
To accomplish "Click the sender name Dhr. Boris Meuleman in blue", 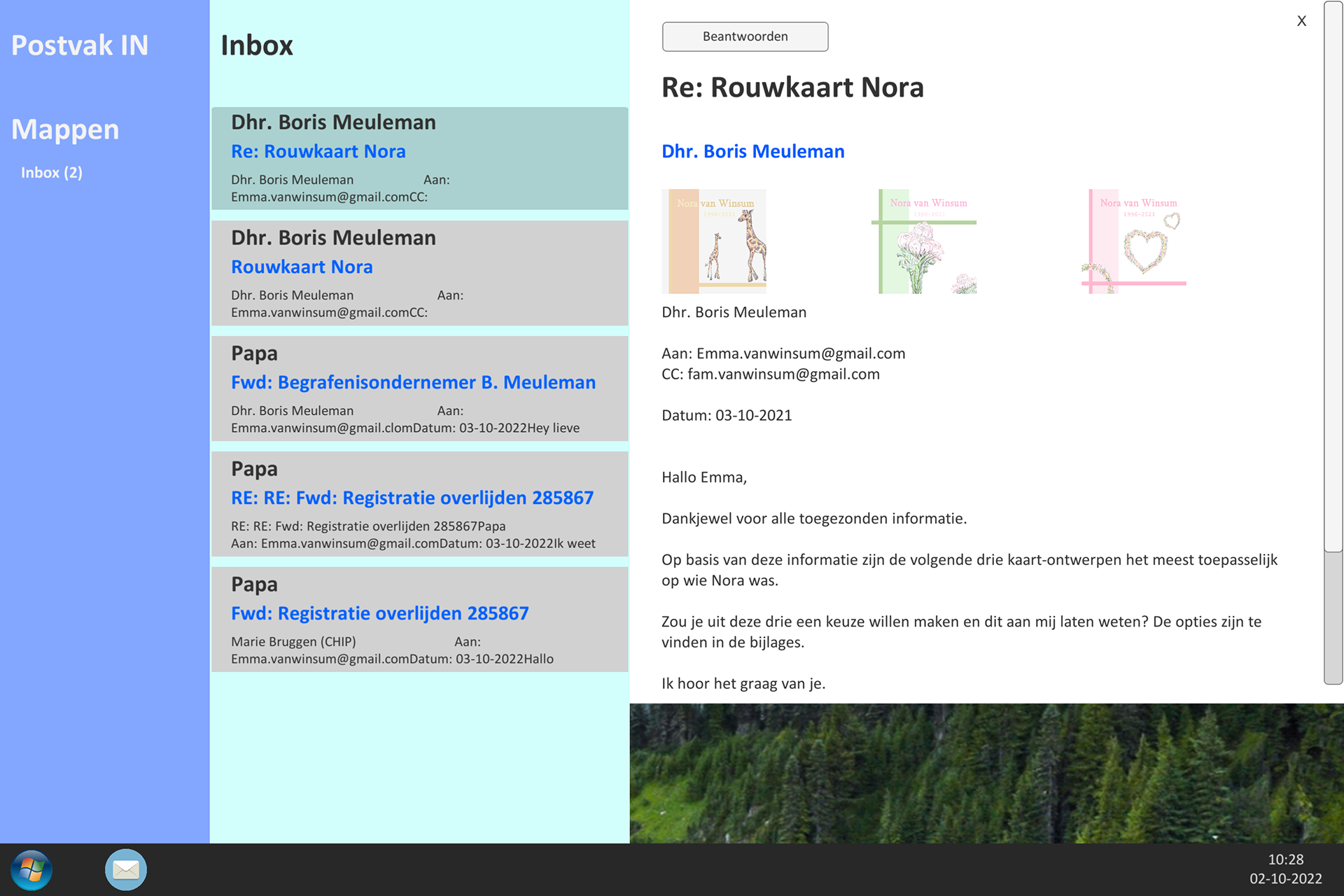I will tap(753, 151).
